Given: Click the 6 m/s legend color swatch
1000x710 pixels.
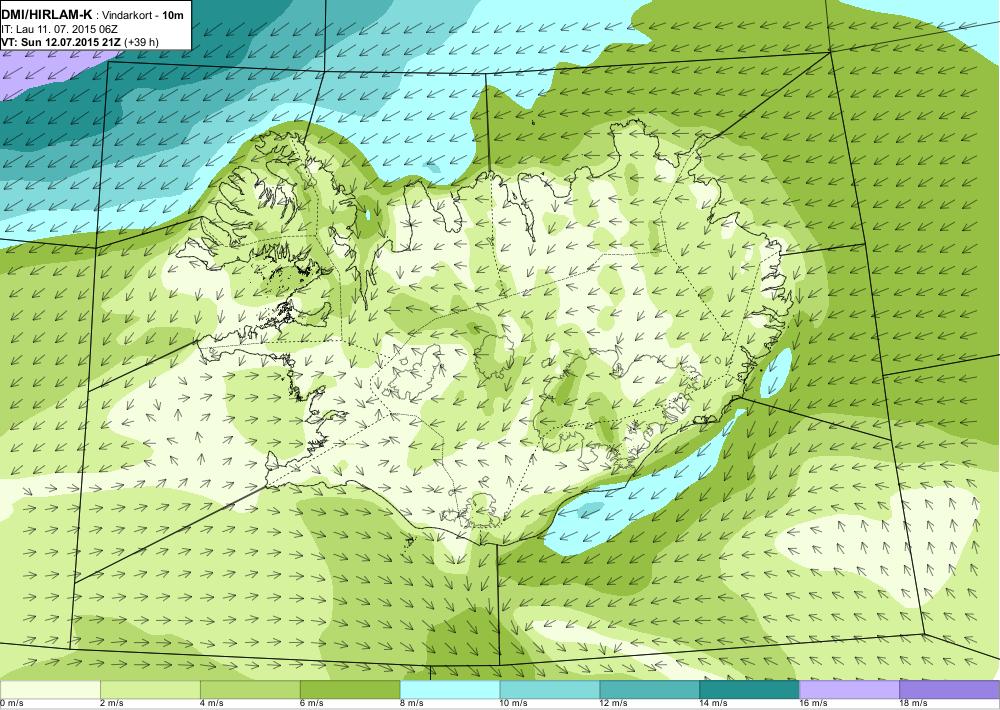Looking at the screenshot, I should point(350,690).
